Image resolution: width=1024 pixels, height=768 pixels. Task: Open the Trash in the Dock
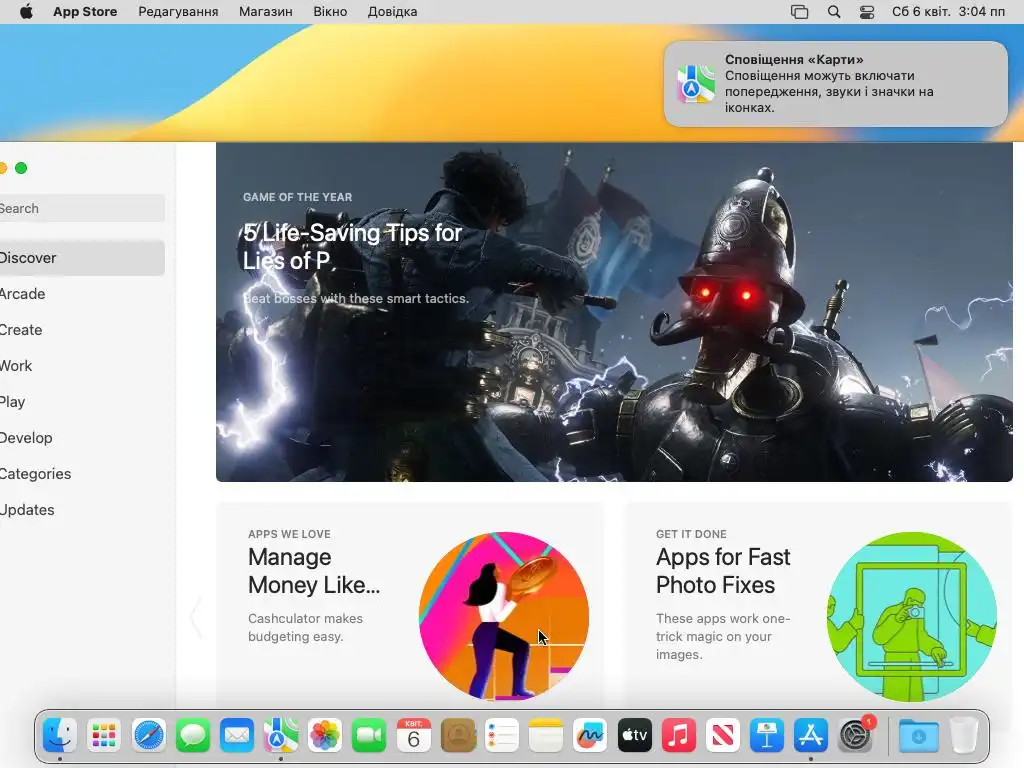pos(963,736)
